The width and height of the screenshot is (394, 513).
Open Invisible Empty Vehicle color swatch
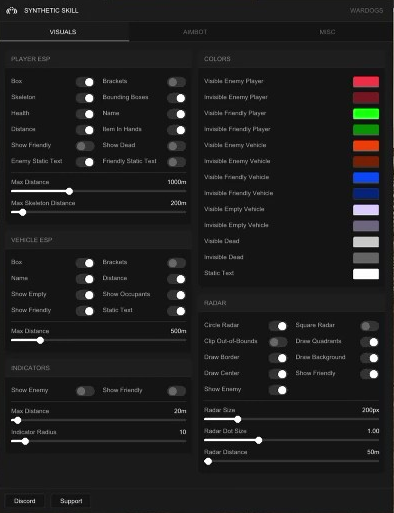pyautogui.click(x=366, y=226)
